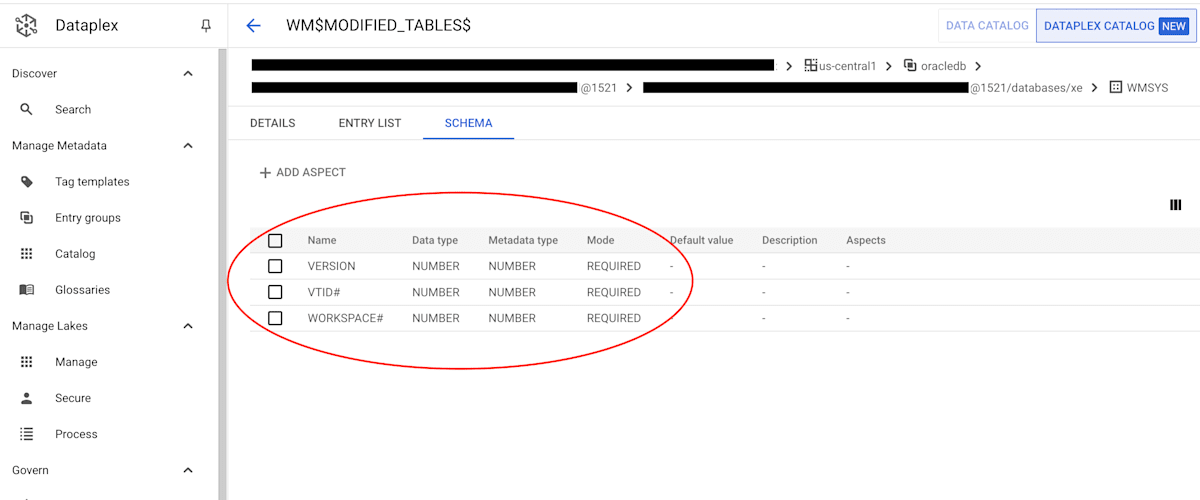This screenshot has height=500, width=1200.
Task: Click the VTID# field name
Action: (x=325, y=292)
